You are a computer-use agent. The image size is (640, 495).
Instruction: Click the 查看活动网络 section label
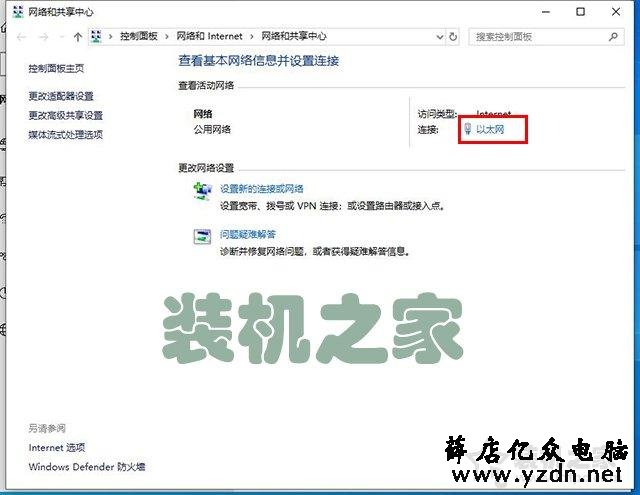[206, 85]
